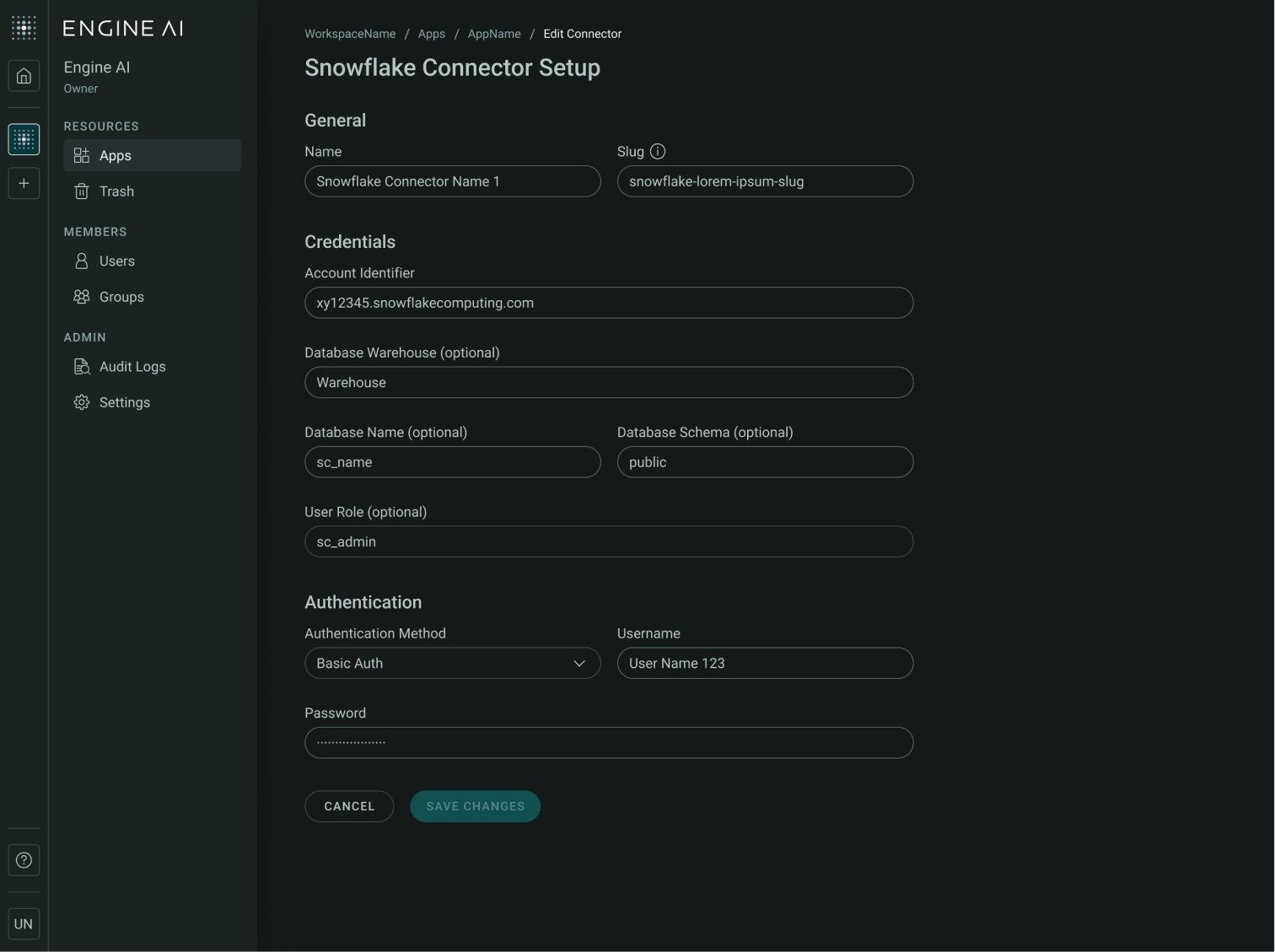Image resolution: width=1275 pixels, height=952 pixels.
Task: Click the Account Identifier field
Action: click(x=609, y=303)
